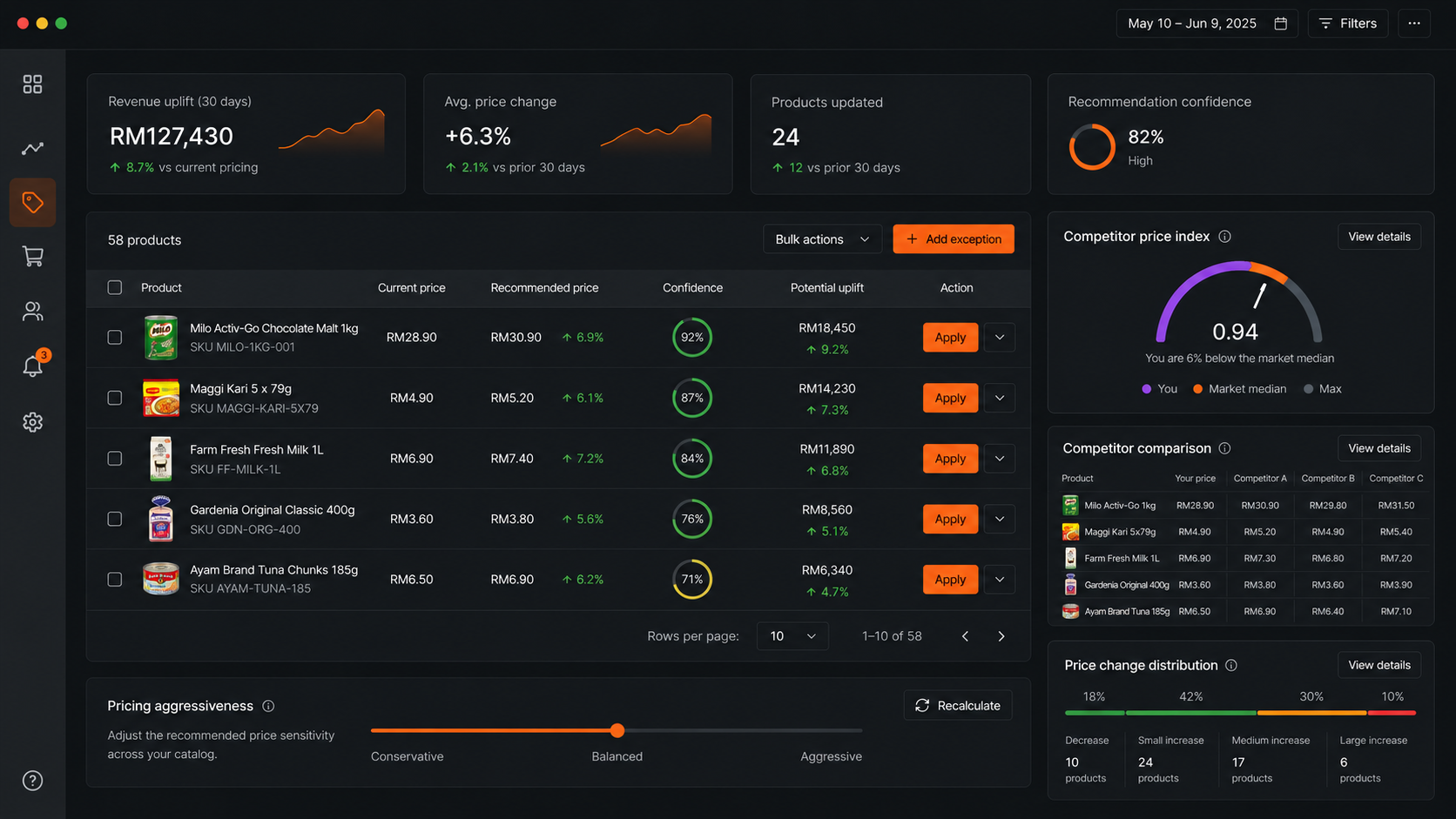Screen dimensions: 1456x819
Task: Apply recommended price for Farm Fresh Milk
Action: click(x=950, y=459)
